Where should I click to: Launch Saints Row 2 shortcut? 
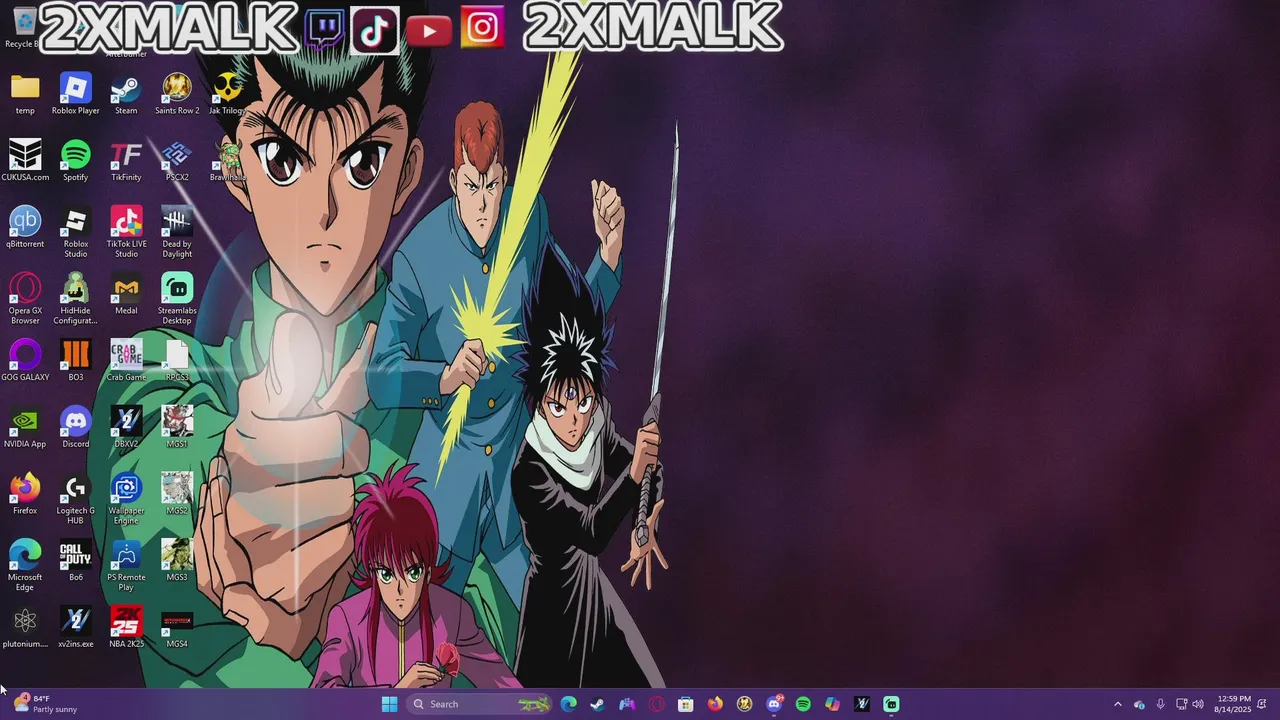tap(177, 94)
